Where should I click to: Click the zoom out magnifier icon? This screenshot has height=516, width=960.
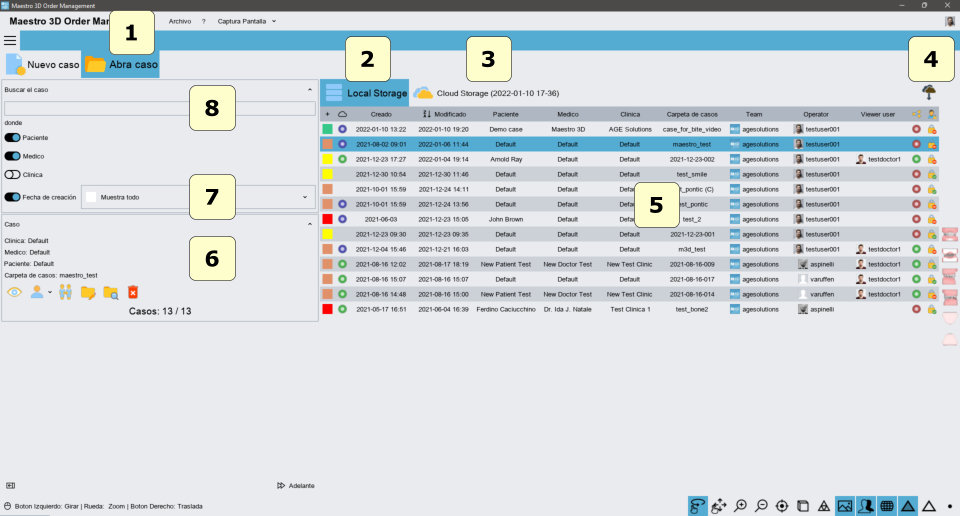(x=761, y=506)
